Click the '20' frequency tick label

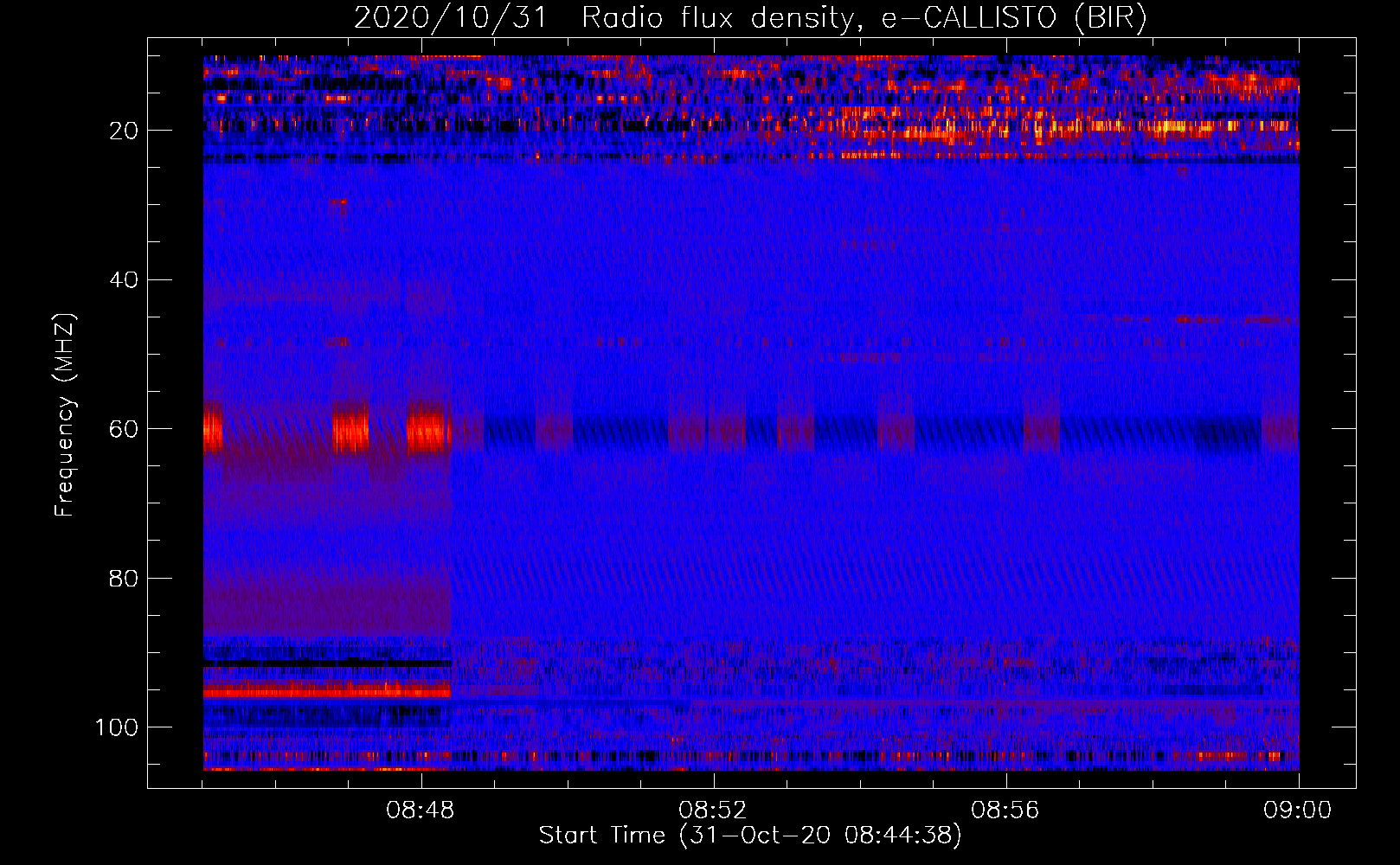(124, 131)
